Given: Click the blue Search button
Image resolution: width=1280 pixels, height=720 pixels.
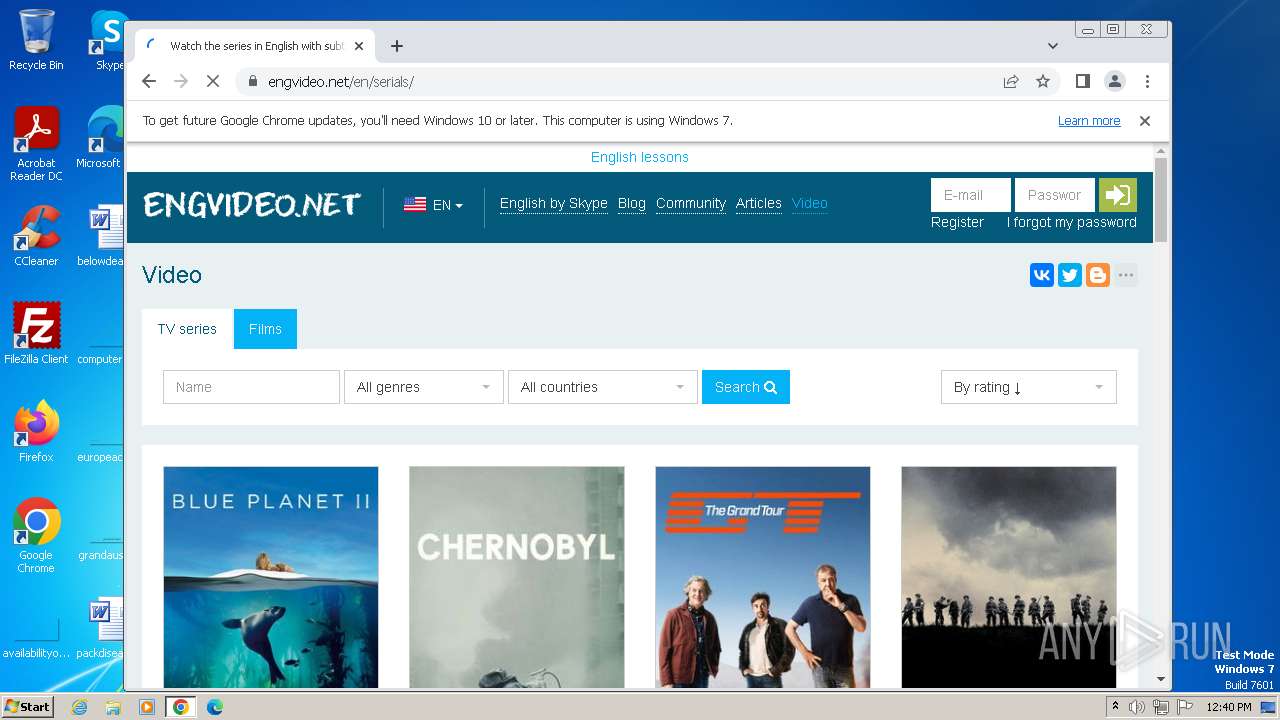Looking at the screenshot, I should tap(746, 387).
